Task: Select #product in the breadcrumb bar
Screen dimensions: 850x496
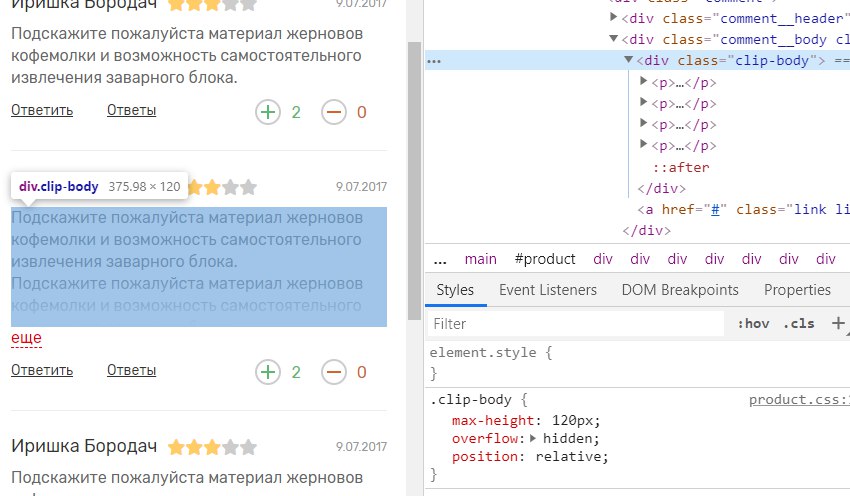Action: pyautogui.click(x=545, y=259)
